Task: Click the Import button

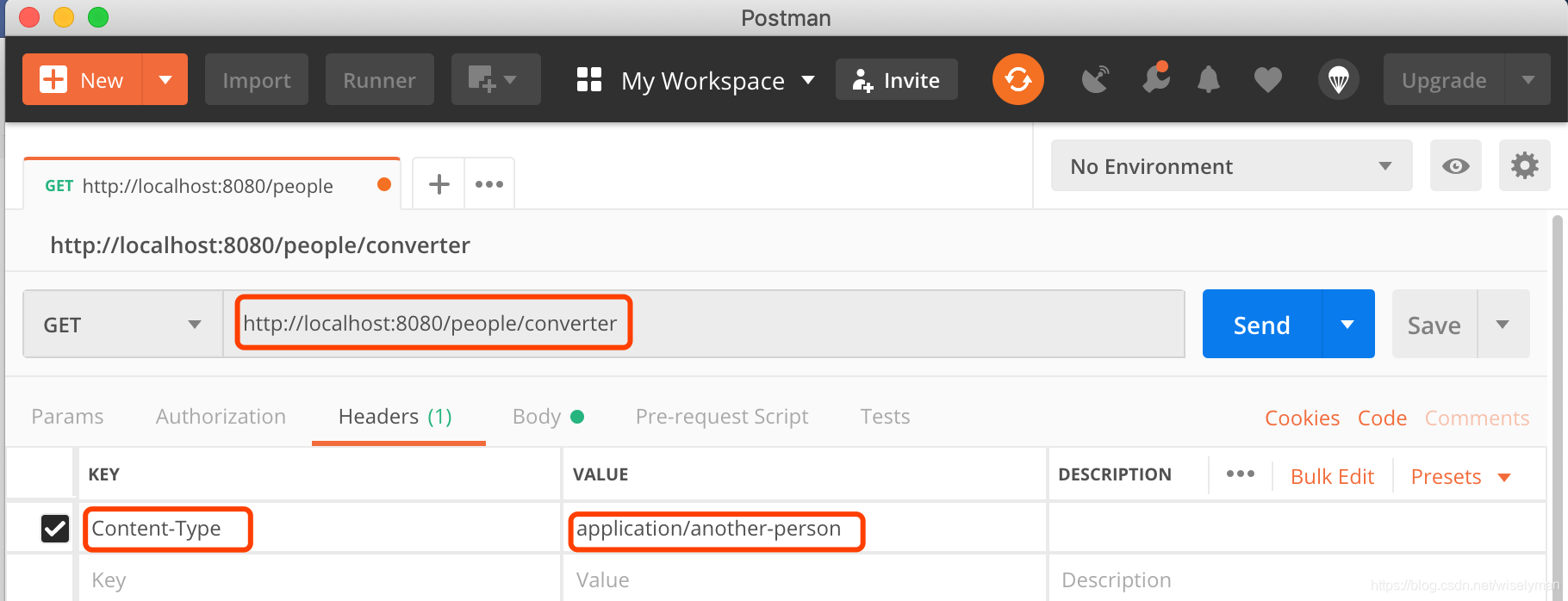Action: point(257,80)
